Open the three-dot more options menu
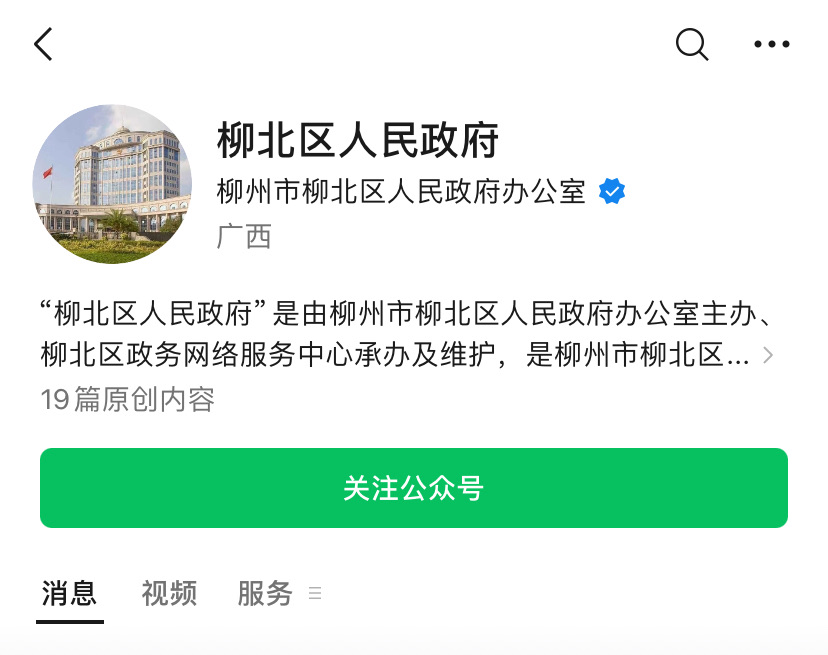 click(x=771, y=44)
